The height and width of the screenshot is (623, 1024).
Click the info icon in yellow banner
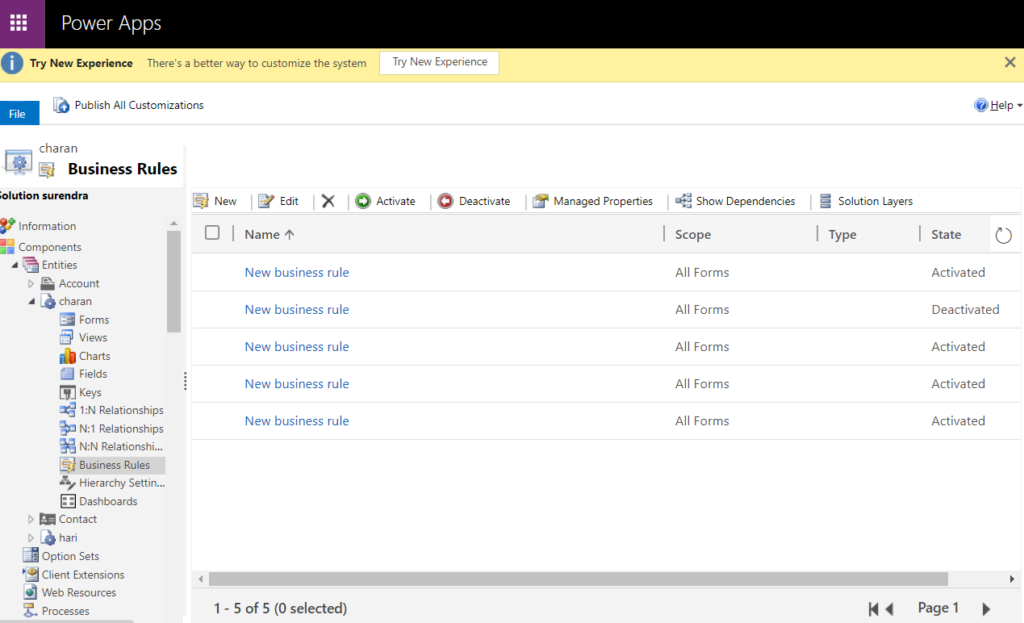click(x=12, y=63)
